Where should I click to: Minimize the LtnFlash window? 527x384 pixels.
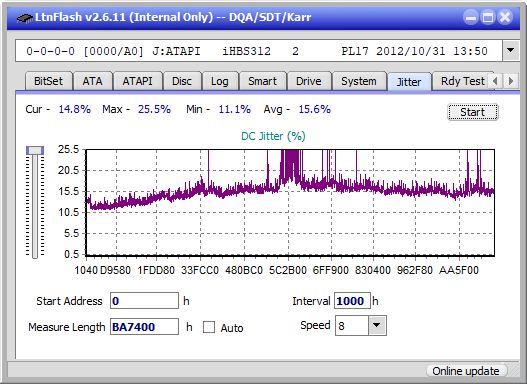[x=471, y=17]
